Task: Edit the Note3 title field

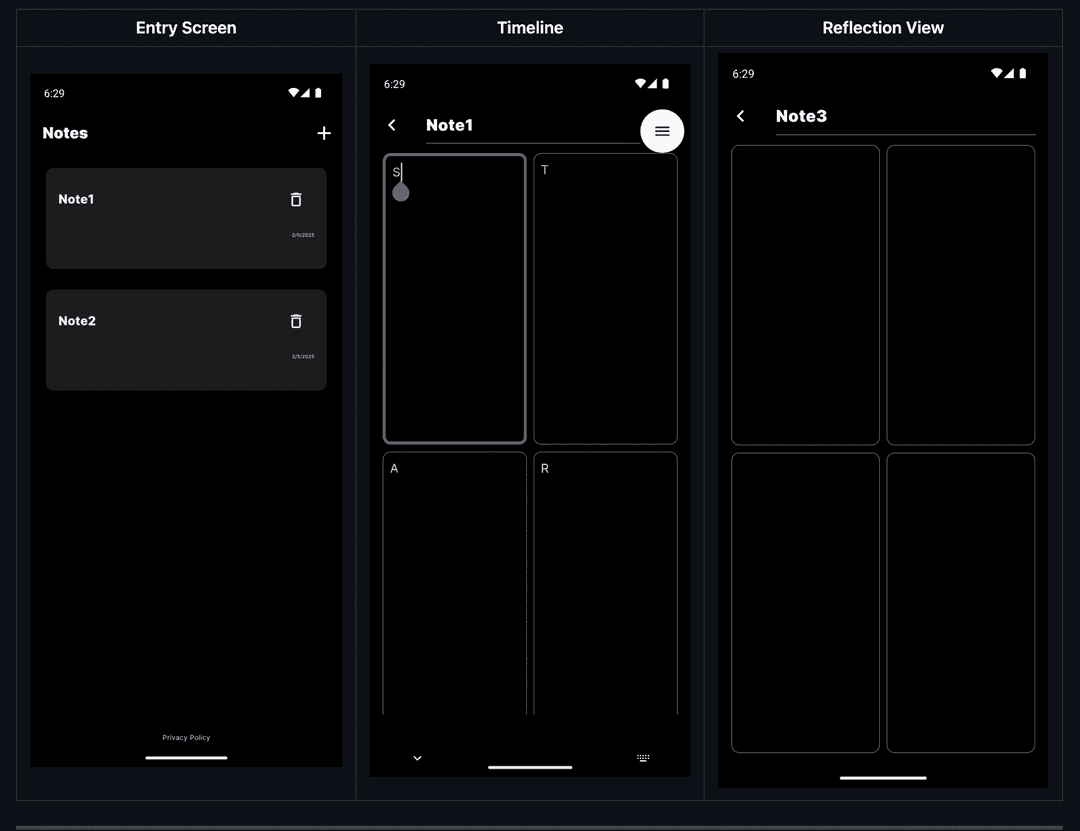Action: click(905, 117)
